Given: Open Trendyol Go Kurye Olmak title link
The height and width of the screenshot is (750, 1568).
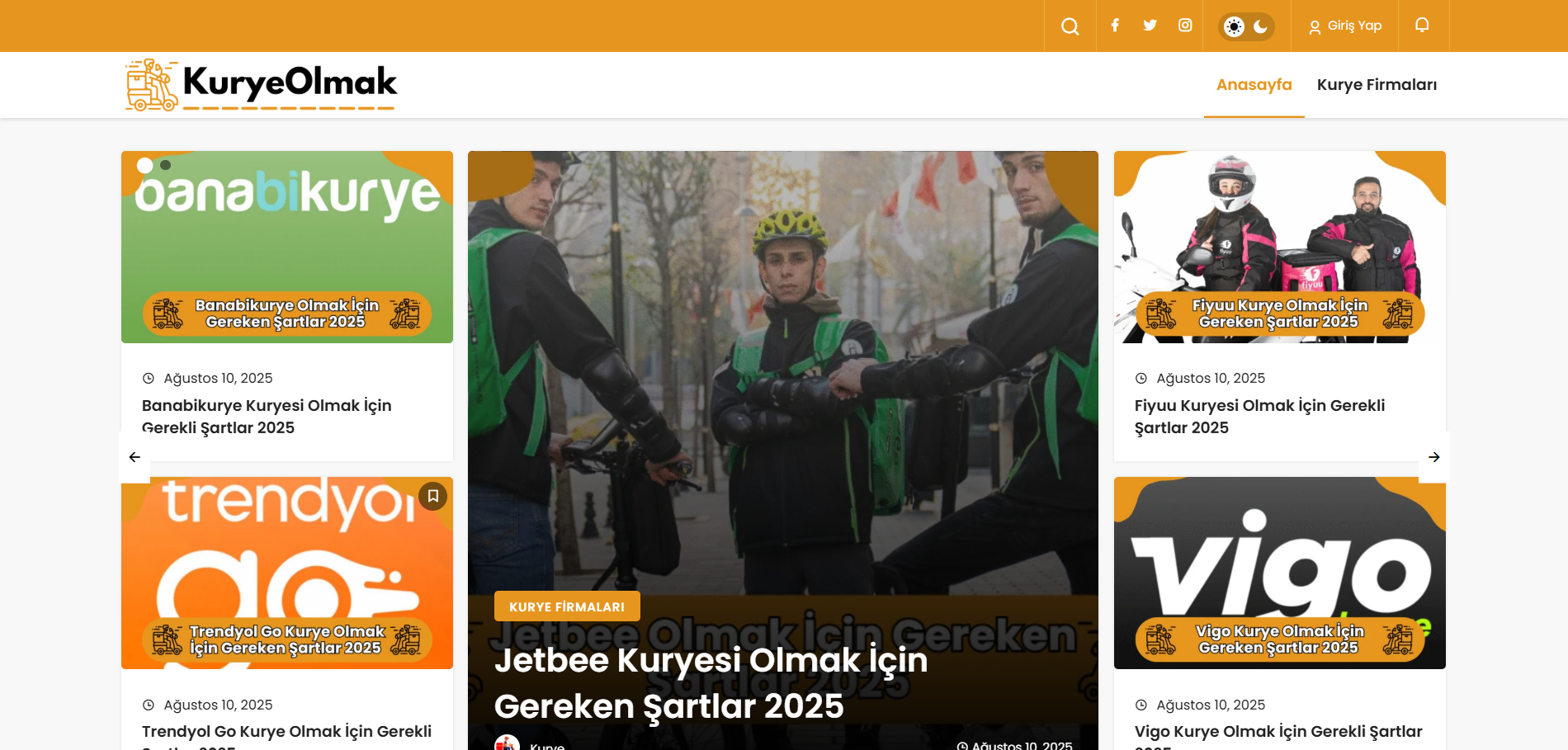Looking at the screenshot, I should coord(286,736).
